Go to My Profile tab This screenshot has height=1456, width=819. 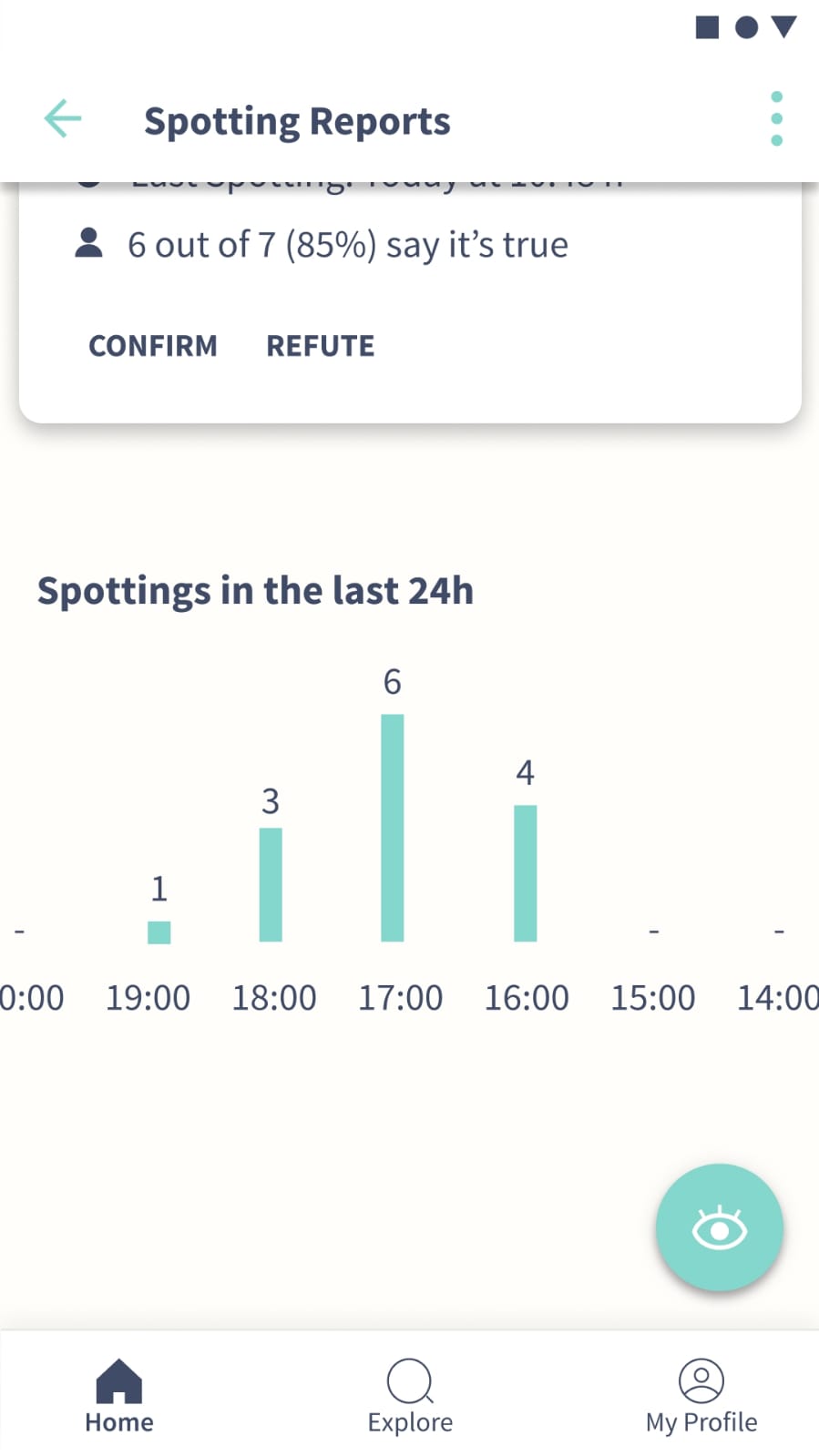tap(701, 1396)
